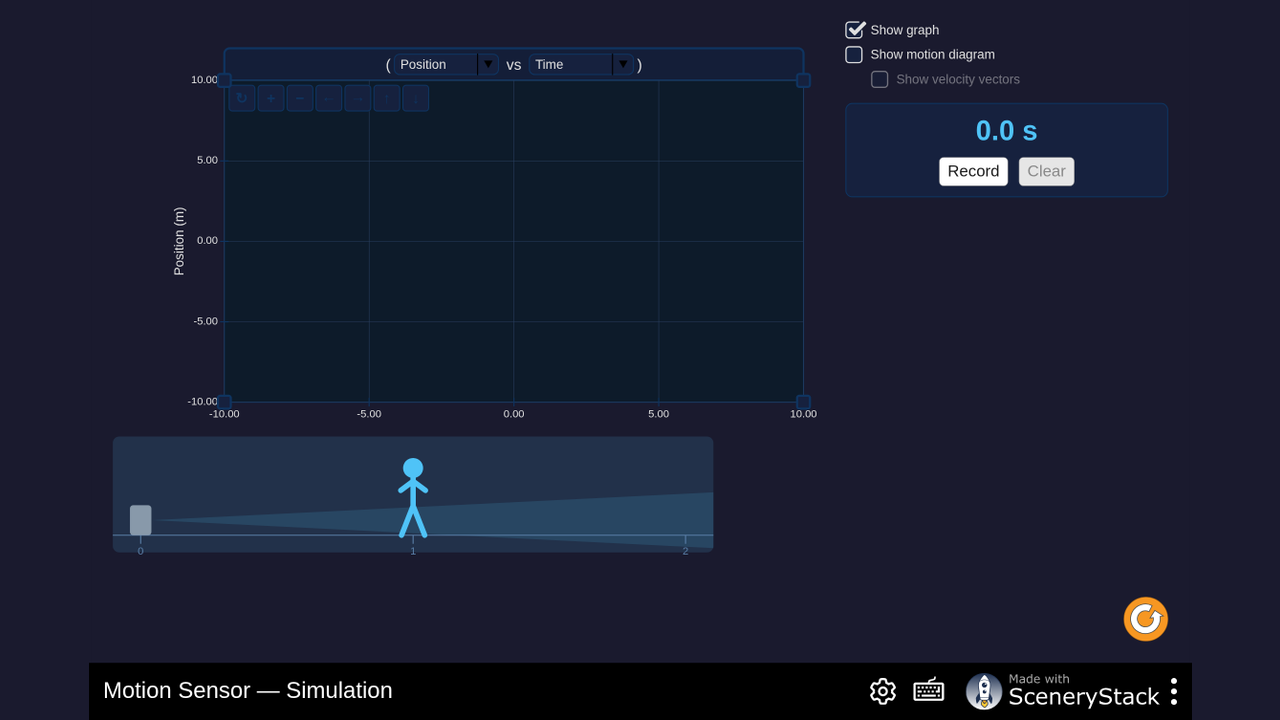Click the 0.0 s timer readout
The height and width of the screenshot is (720, 1280).
pyautogui.click(x=1006, y=131)
